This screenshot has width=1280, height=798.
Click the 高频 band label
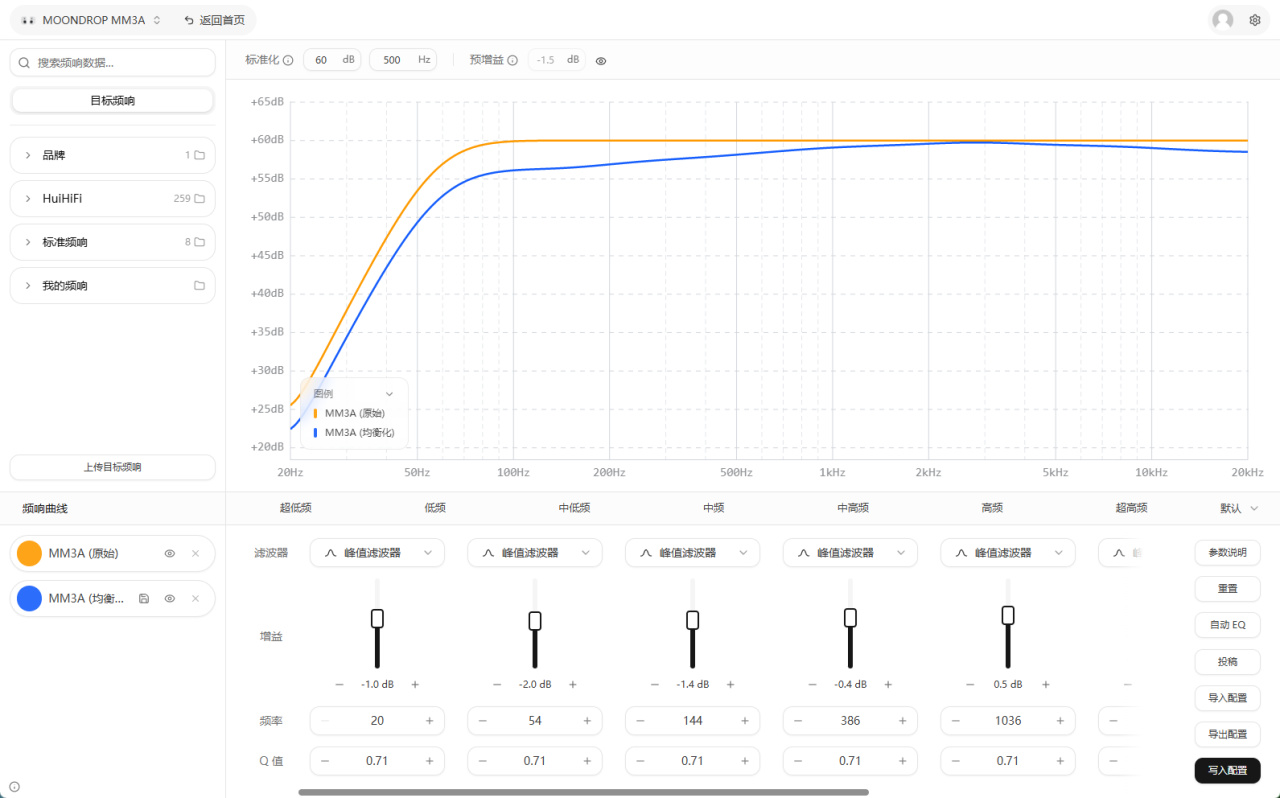pos(992,508)
